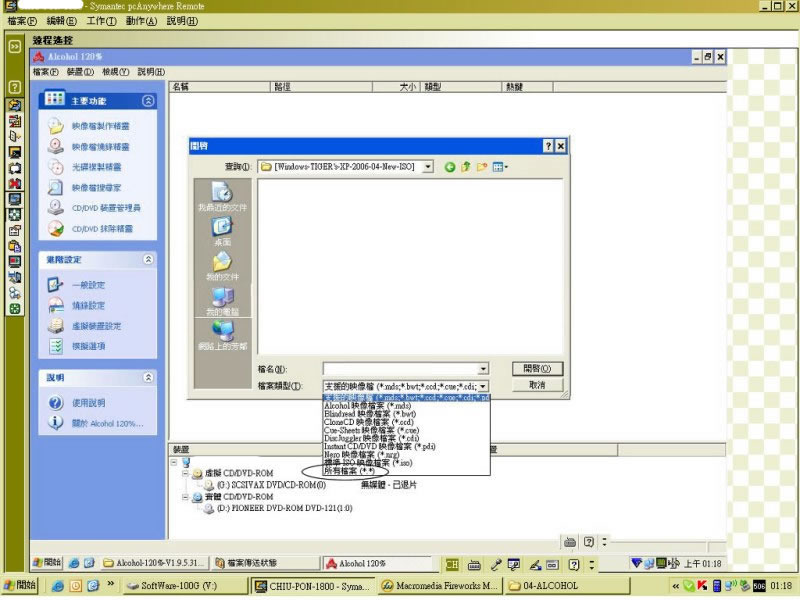
Task: Start the 光碟複製精靈 disc copy wizard
Action: [96, 167]
